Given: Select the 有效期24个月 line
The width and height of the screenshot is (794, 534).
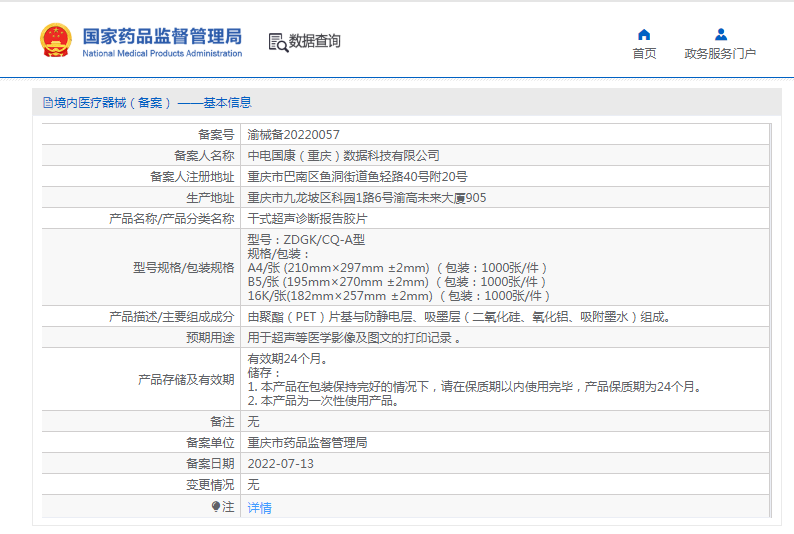Looking at the screenshot, I should (x=287, y=359).
